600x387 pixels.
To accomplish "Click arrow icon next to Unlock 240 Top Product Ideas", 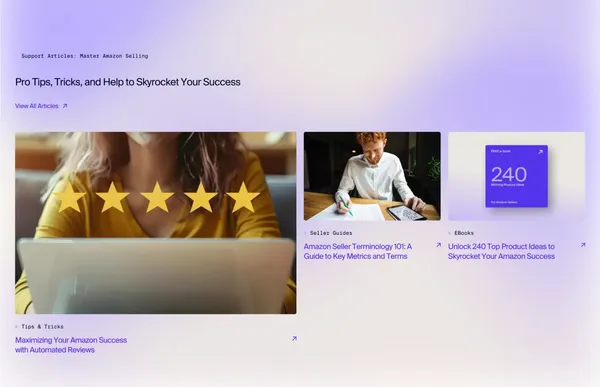I will [x=583, y=245].
